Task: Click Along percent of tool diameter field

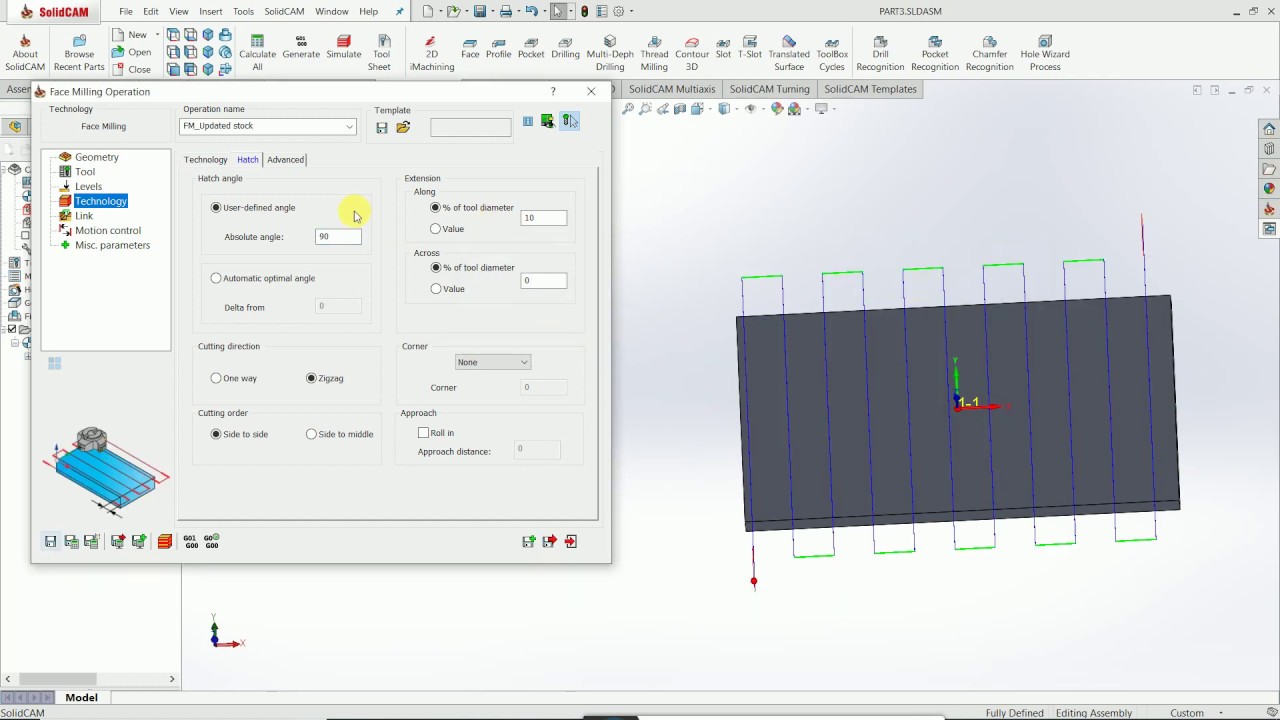Action: coord(544,217)
